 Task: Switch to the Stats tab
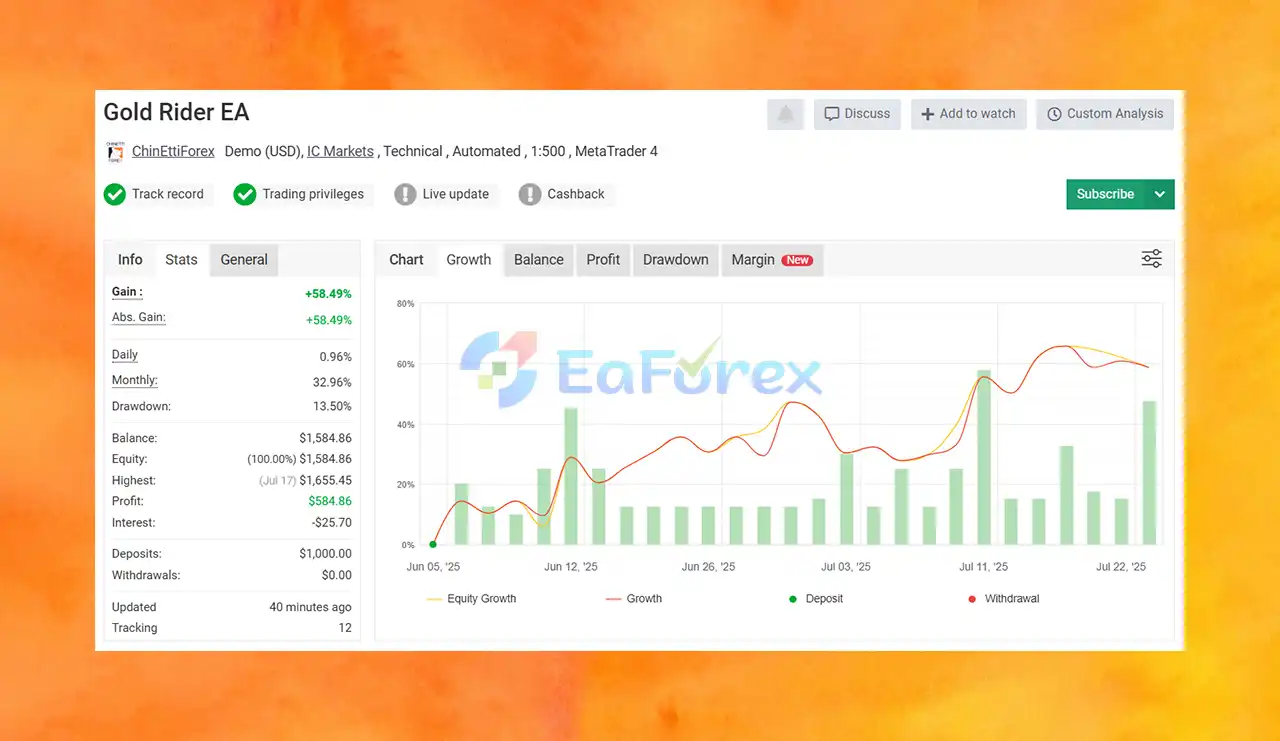point(181,259)
